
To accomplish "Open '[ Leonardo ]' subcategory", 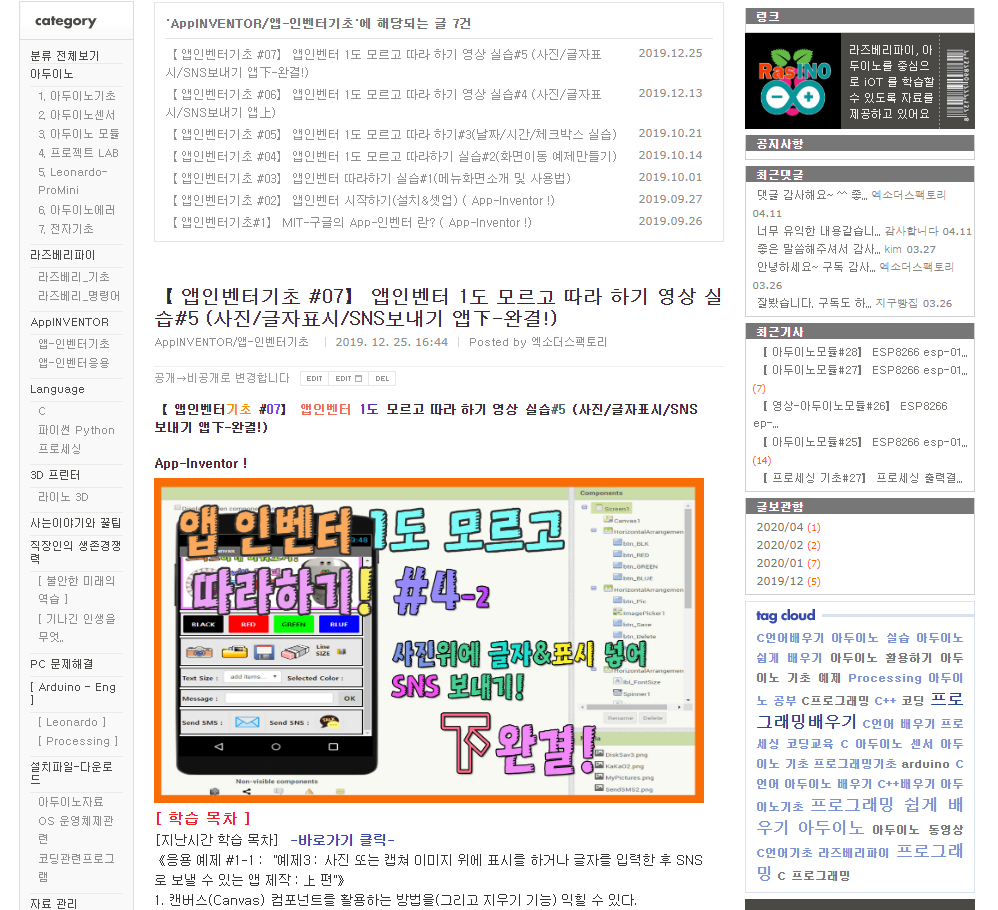I will 72,722.
